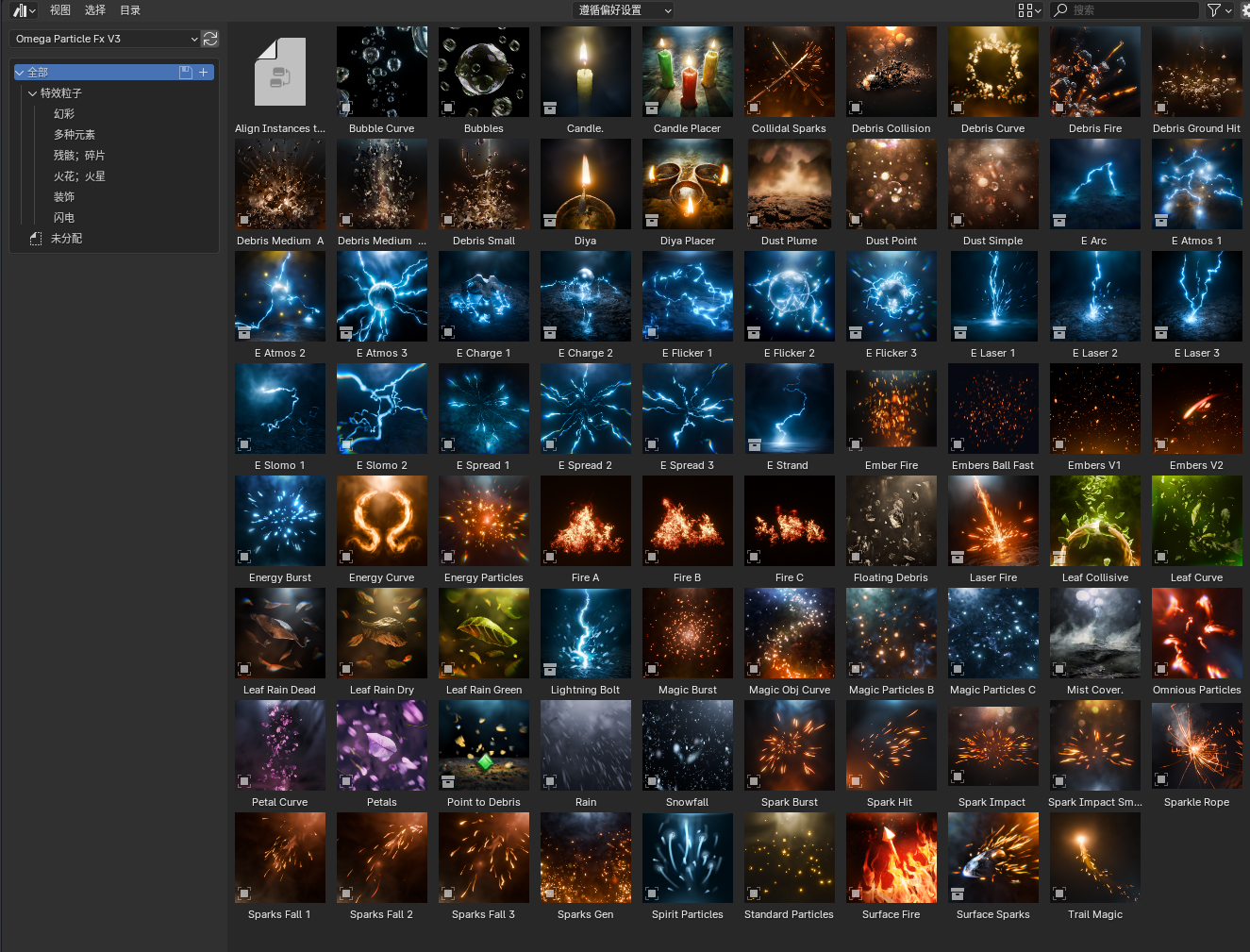Select the Embers Ball Fast asset thumbnail
The width and height of the screenshot is (1250, 952).
pyautogui.click(x=993, y=409)
